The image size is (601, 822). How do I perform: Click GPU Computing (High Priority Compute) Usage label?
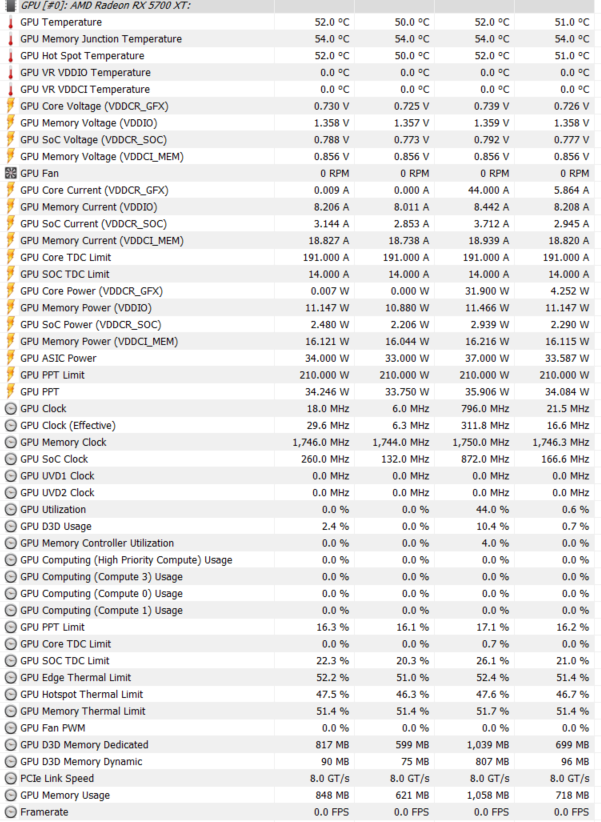(126, 560)
